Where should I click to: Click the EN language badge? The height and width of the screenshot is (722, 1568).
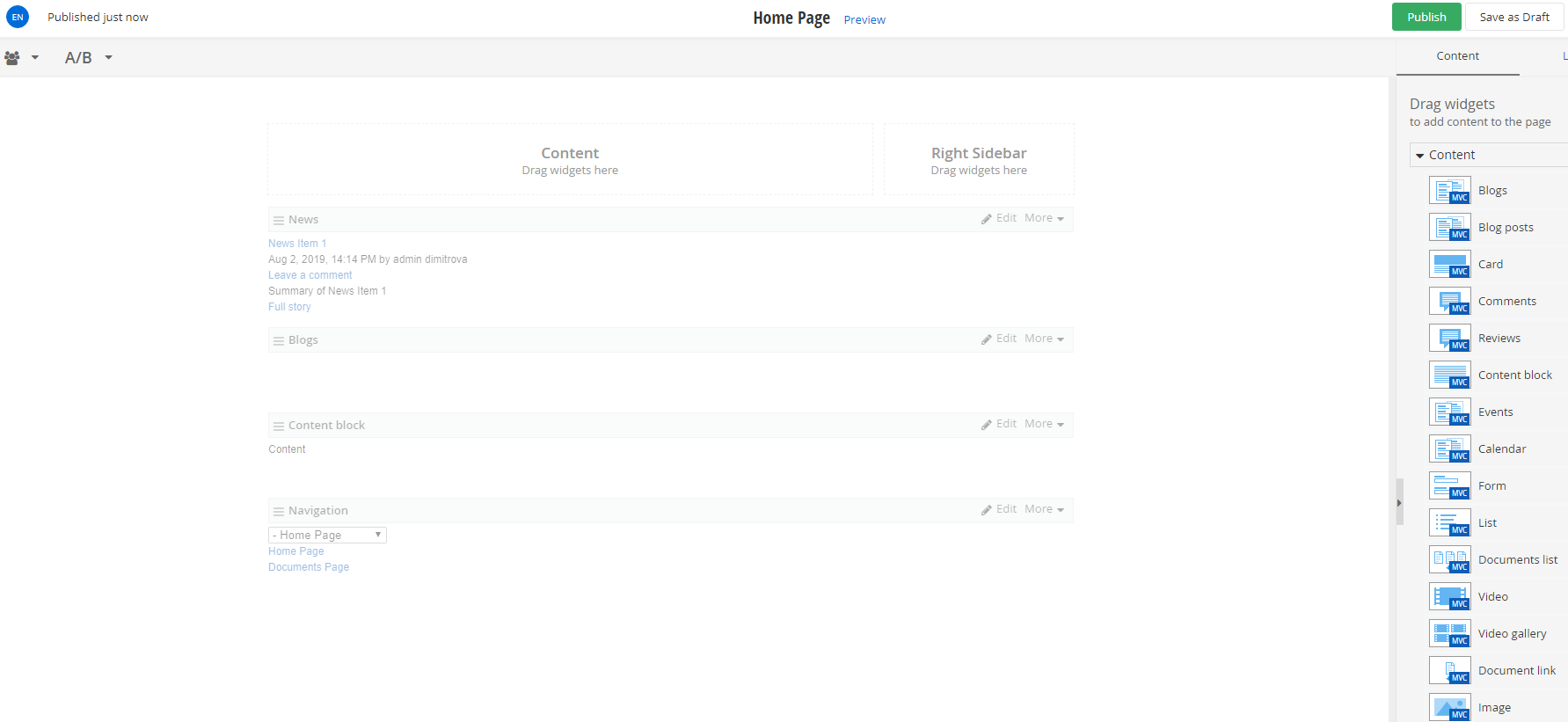18,17
